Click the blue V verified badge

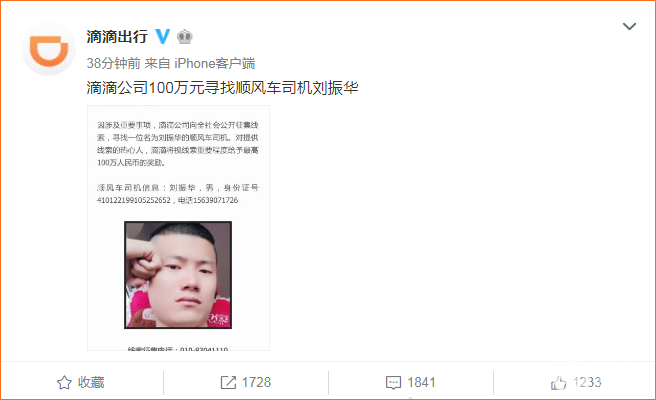(163, 36)
